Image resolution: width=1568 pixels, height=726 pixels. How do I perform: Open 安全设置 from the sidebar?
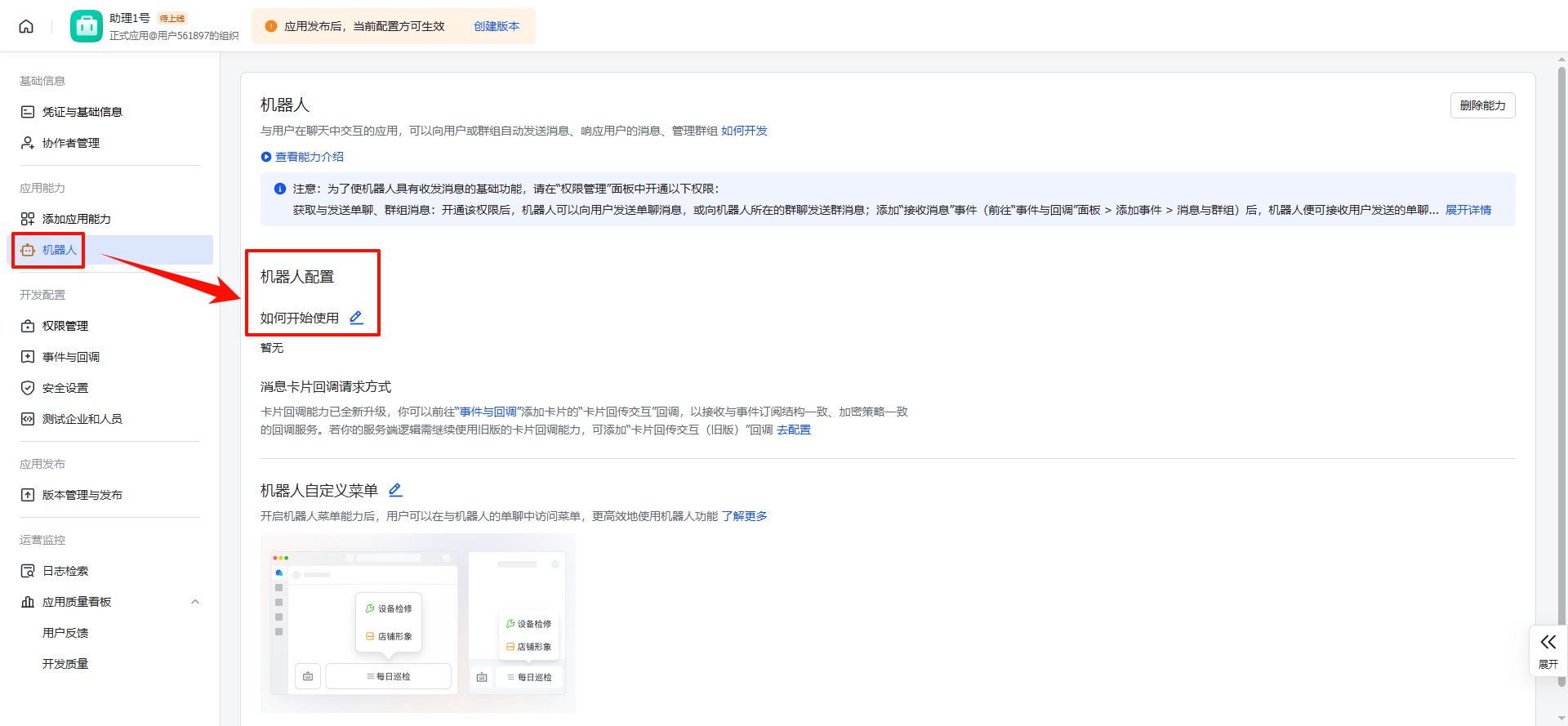pos(65,388)
